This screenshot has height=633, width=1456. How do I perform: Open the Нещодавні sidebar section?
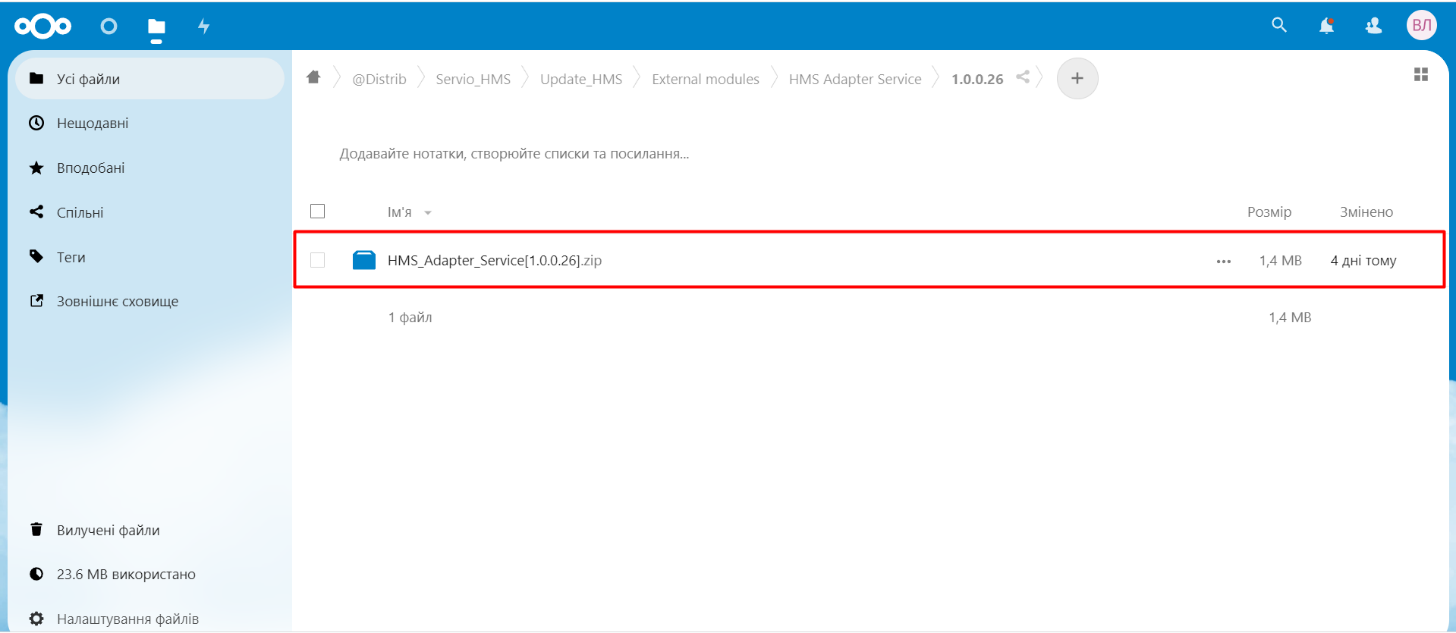click(x=92, y=123)
